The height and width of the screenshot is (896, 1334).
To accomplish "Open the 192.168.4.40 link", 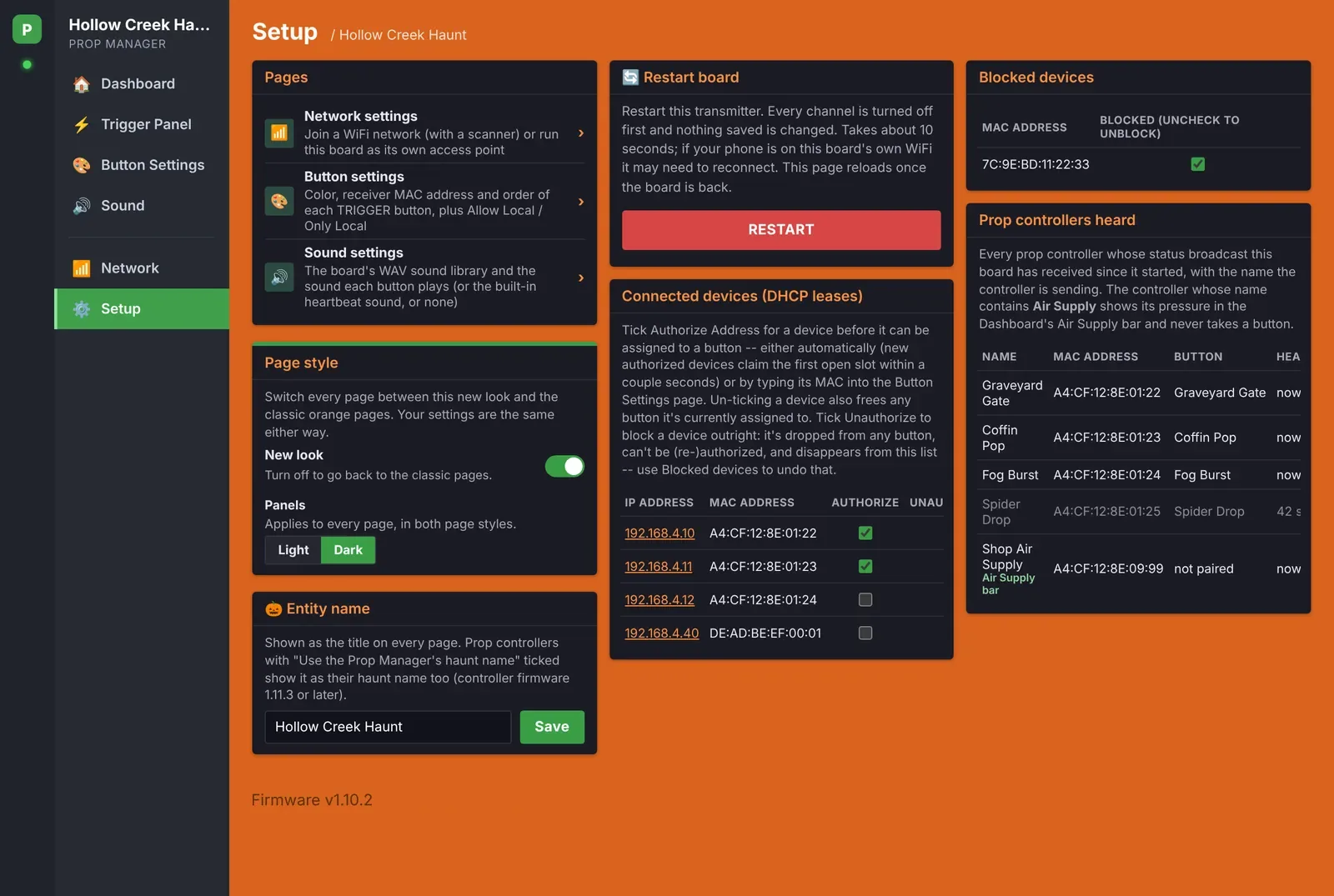I will (662, 633).
